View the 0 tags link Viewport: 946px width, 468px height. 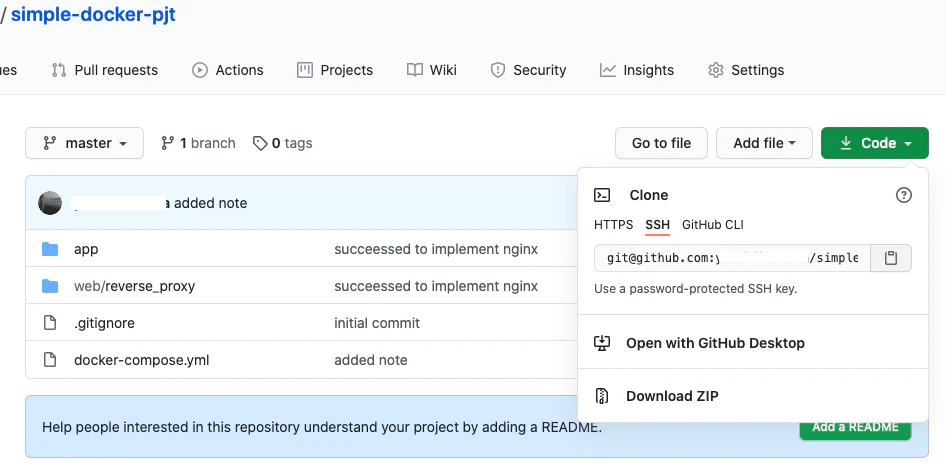(x=282, y=143)
